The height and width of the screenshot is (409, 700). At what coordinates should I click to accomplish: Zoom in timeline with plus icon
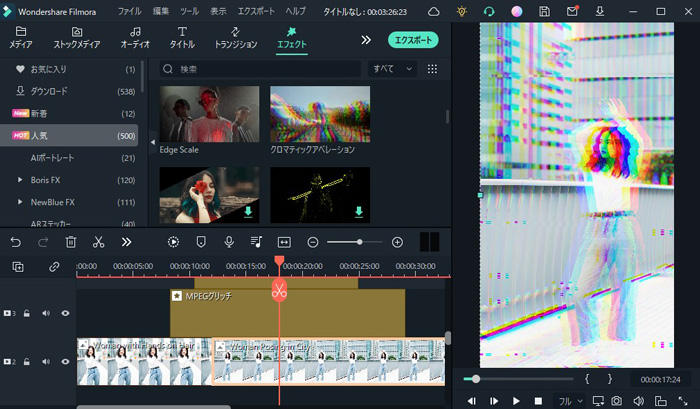[x=397, y=242]
